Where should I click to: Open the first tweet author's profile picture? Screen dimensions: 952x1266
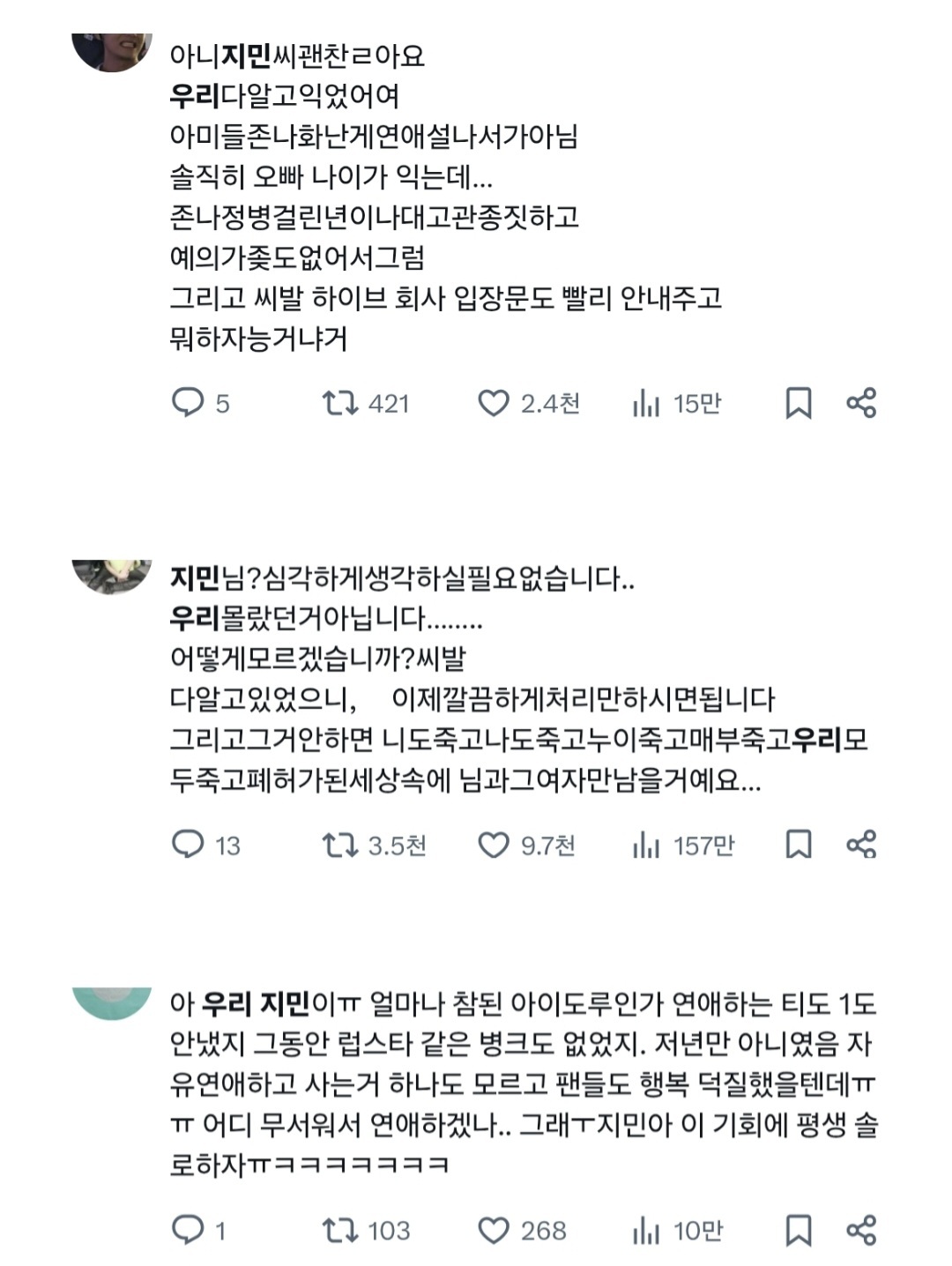(111, 49)
